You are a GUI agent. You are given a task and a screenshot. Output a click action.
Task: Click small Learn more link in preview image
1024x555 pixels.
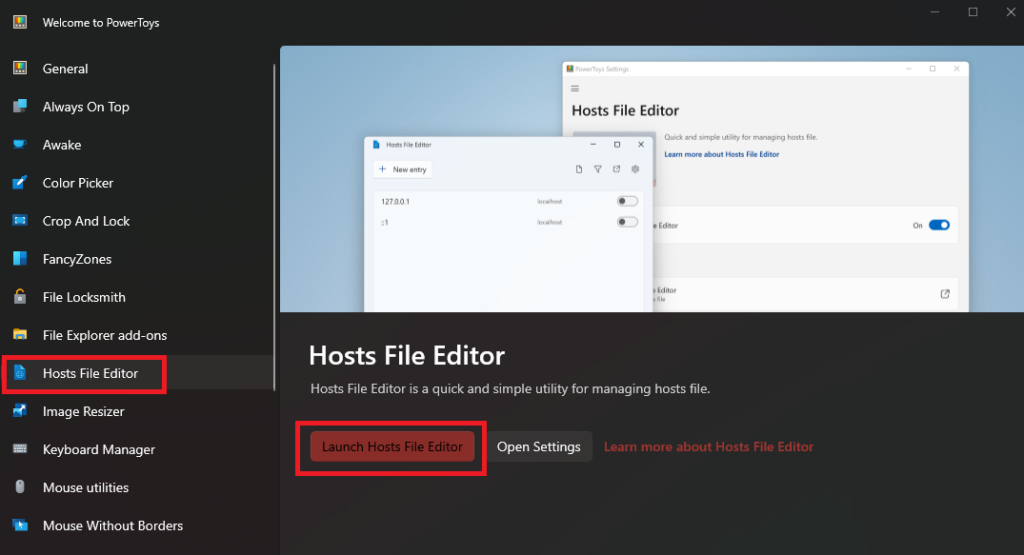(722, 154)
